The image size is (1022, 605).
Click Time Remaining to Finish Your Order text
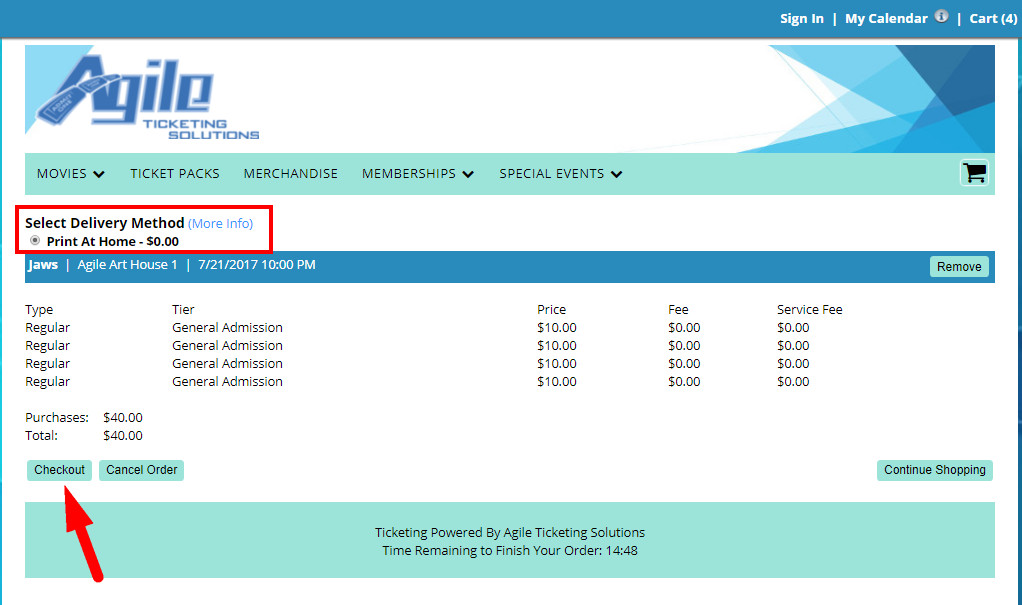pos(510,550)
